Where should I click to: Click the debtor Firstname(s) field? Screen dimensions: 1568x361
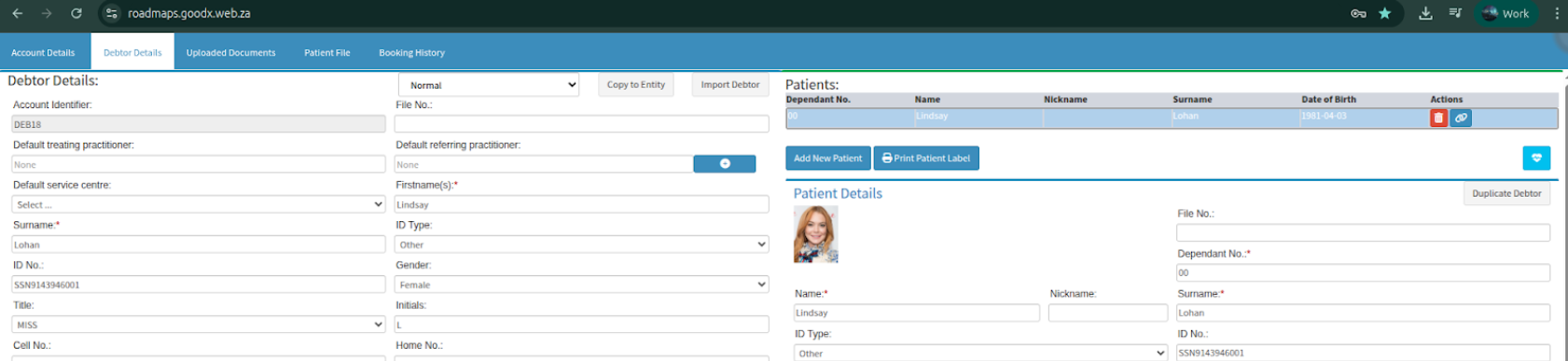tap(582, 204)
